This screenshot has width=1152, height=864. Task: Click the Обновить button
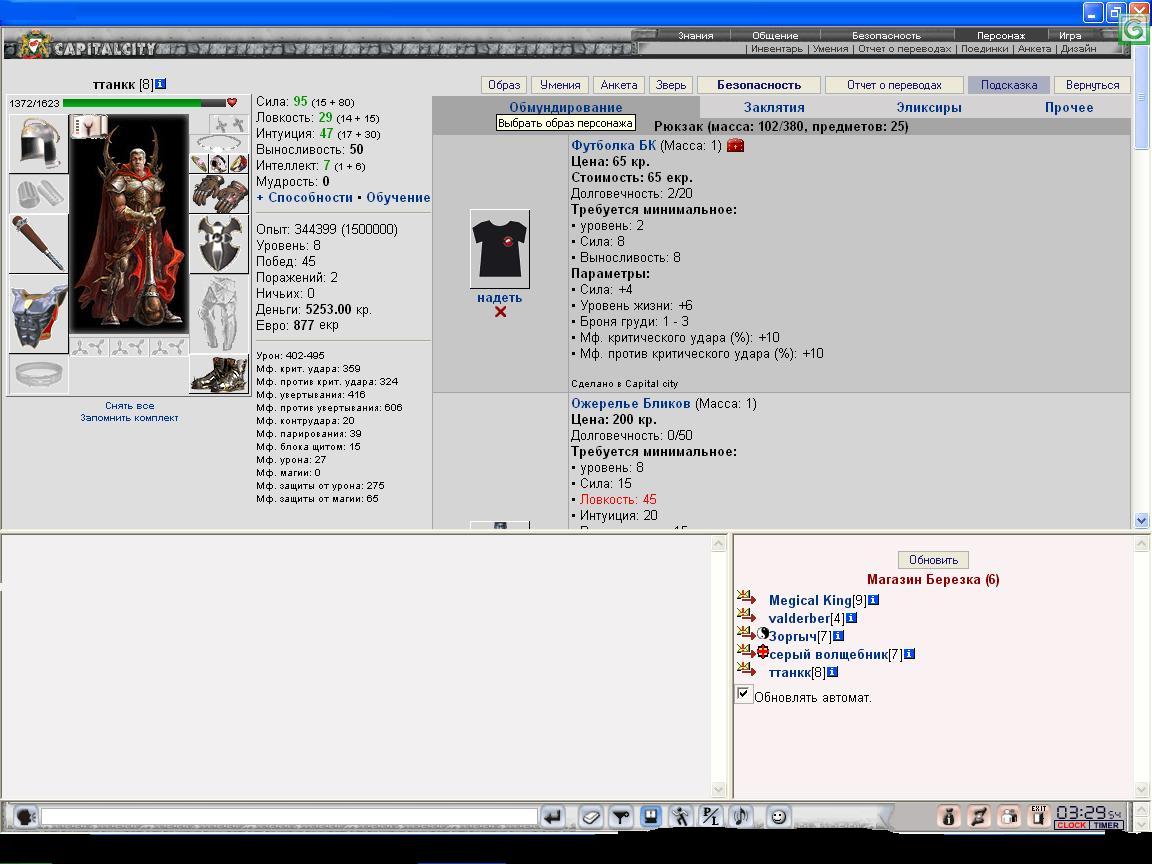tap(933, 560)
